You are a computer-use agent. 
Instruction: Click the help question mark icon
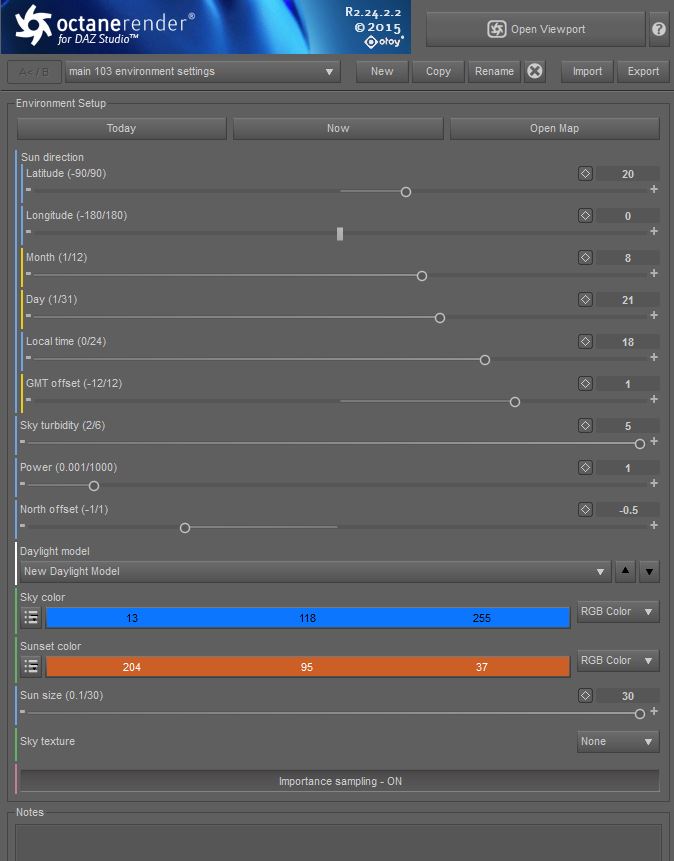tap(659, 29)
